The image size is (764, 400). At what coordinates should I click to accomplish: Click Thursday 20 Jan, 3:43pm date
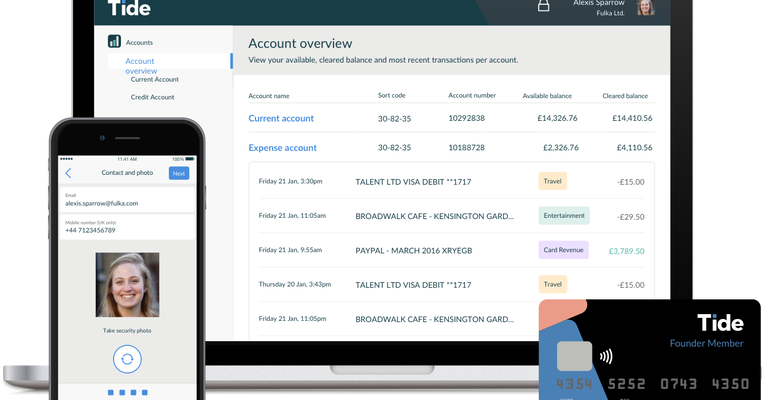(x=295, y=284)
